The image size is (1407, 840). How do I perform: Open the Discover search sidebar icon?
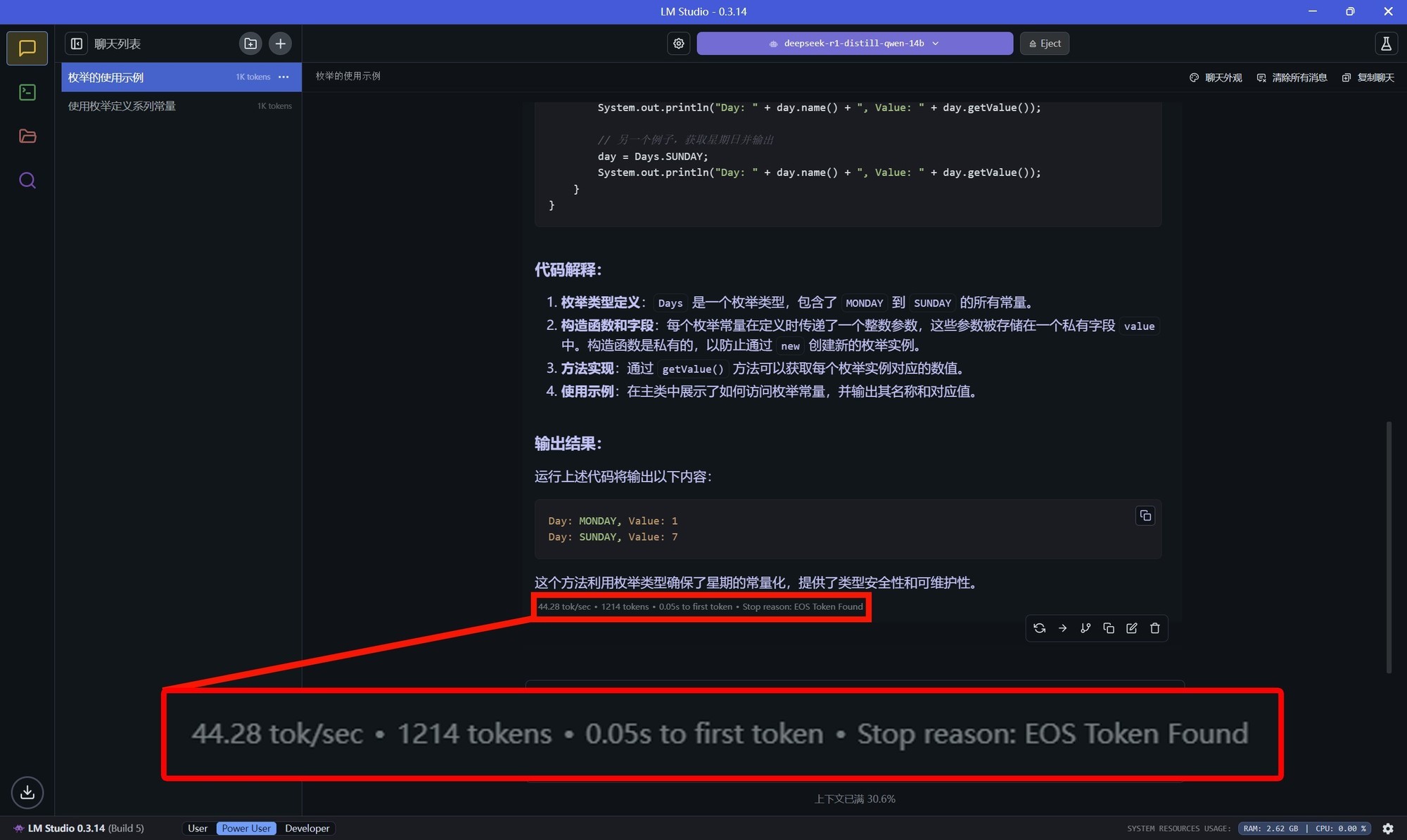pyautogui.click(x=27, y=180)
